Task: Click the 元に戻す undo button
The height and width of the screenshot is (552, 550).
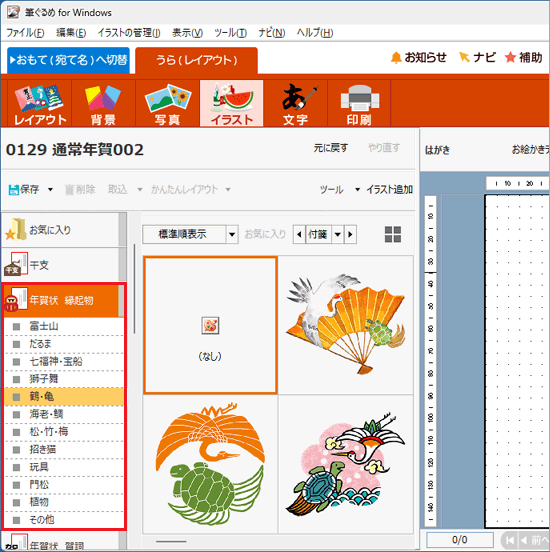Action: tap(331, 148)
